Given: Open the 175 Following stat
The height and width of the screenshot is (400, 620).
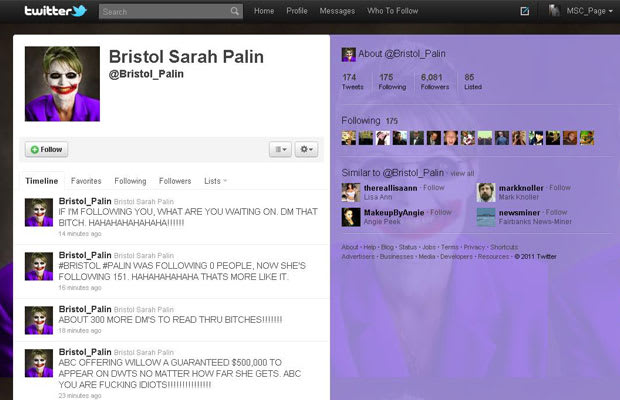Looking at the screenshot, I should [392, 81].
